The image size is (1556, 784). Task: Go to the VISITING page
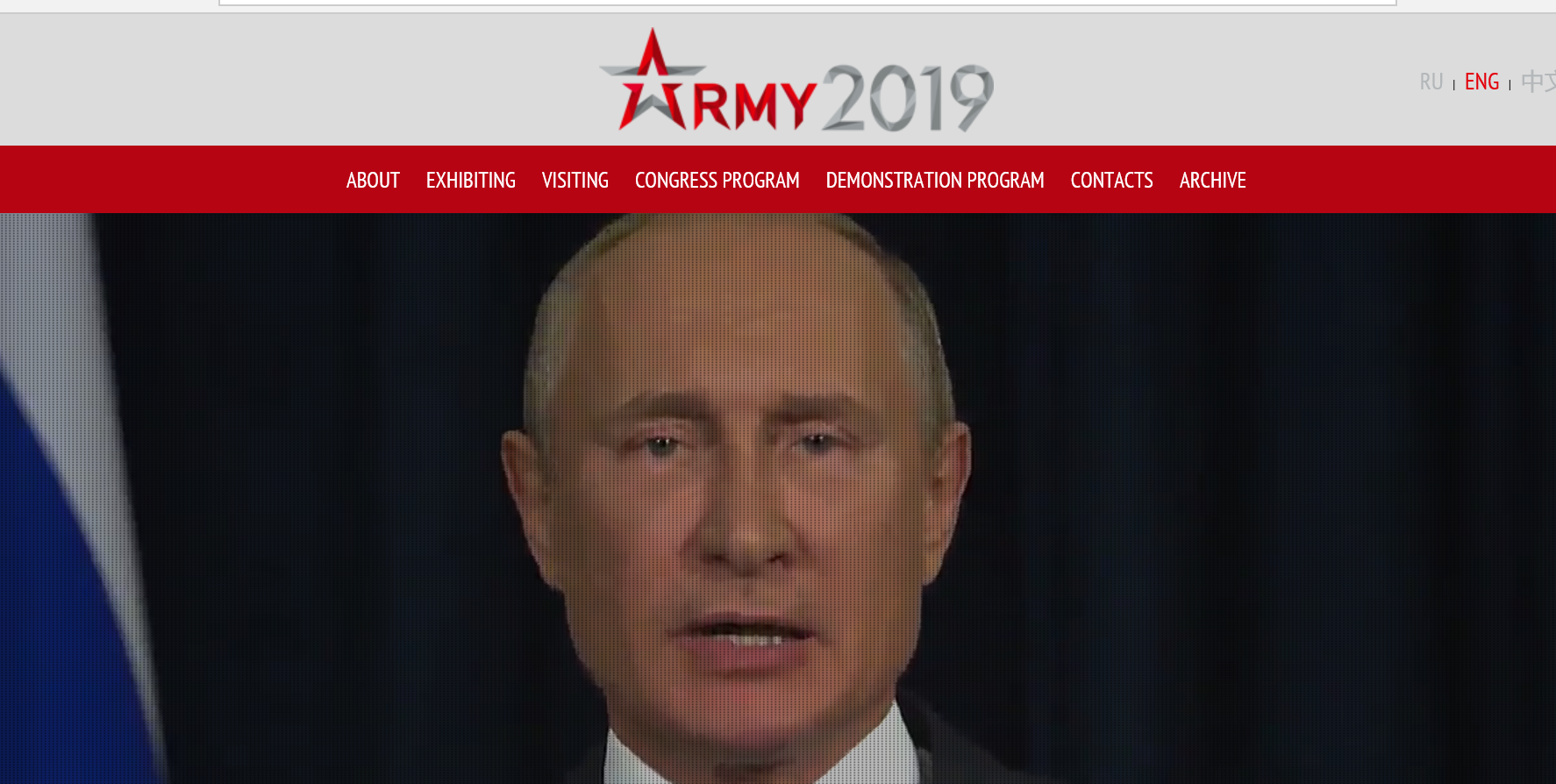pyautogui.click(x=575, y=180)
